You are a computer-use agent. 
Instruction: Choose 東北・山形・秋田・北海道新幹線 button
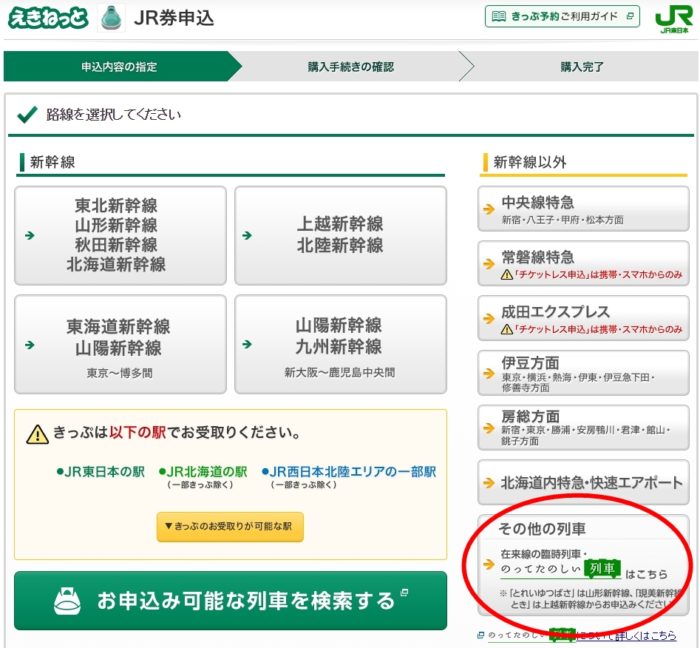120,235
